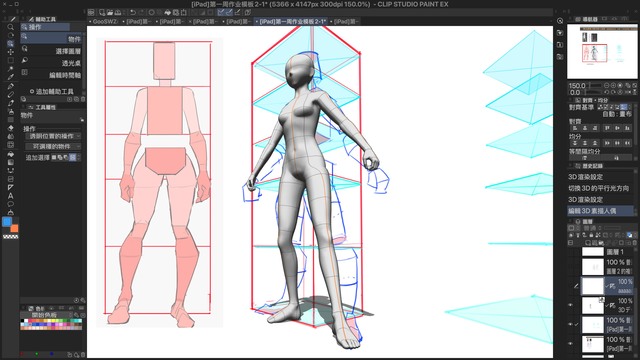Click the orange sub color swatch

coord(14,228)
